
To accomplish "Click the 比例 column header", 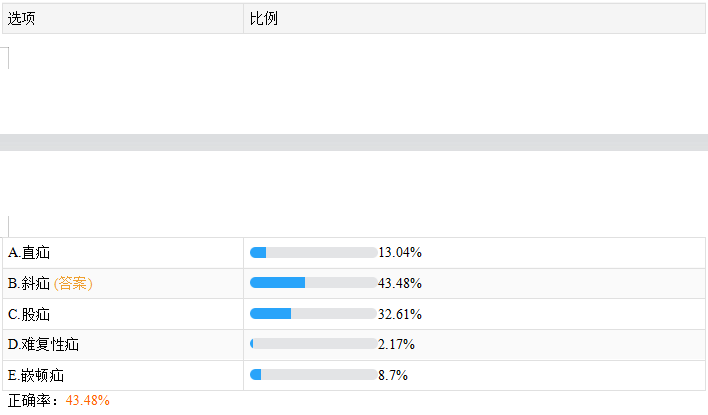I will (x=263, y=18).
